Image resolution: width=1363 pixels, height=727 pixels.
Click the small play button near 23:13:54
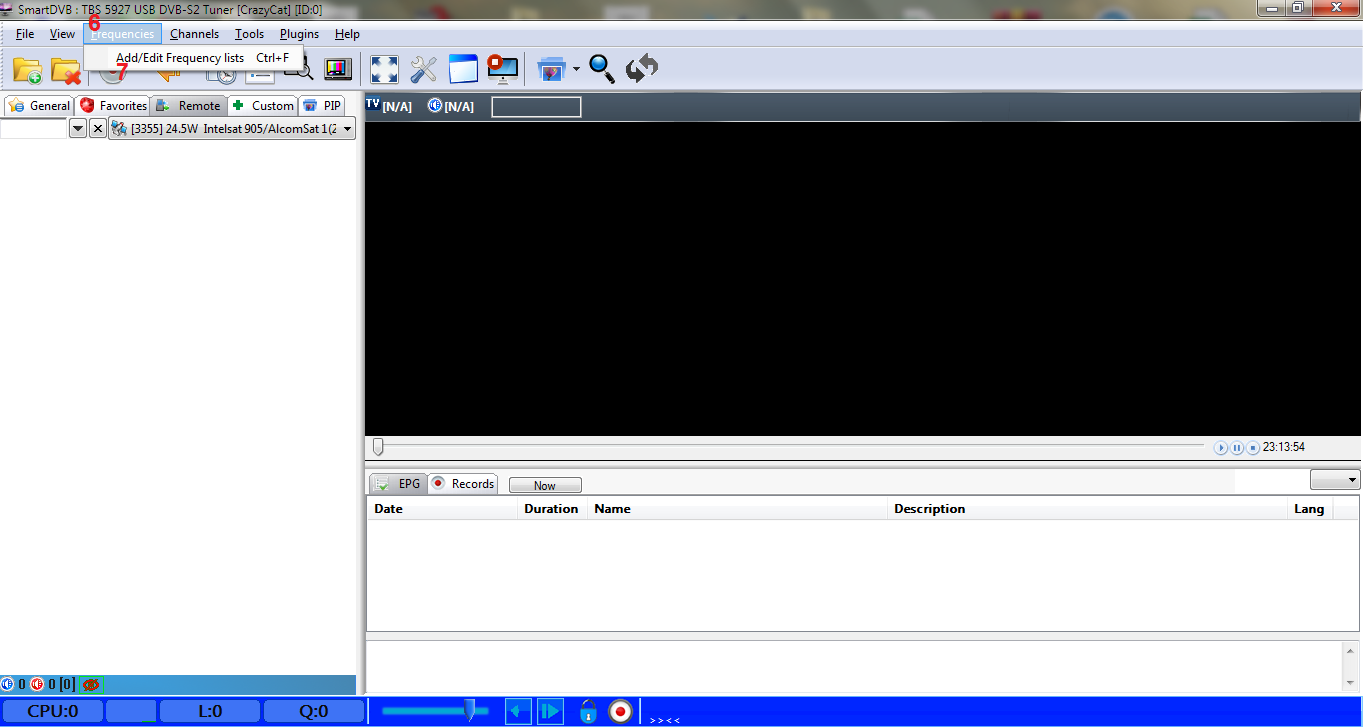click(1221, 448)
